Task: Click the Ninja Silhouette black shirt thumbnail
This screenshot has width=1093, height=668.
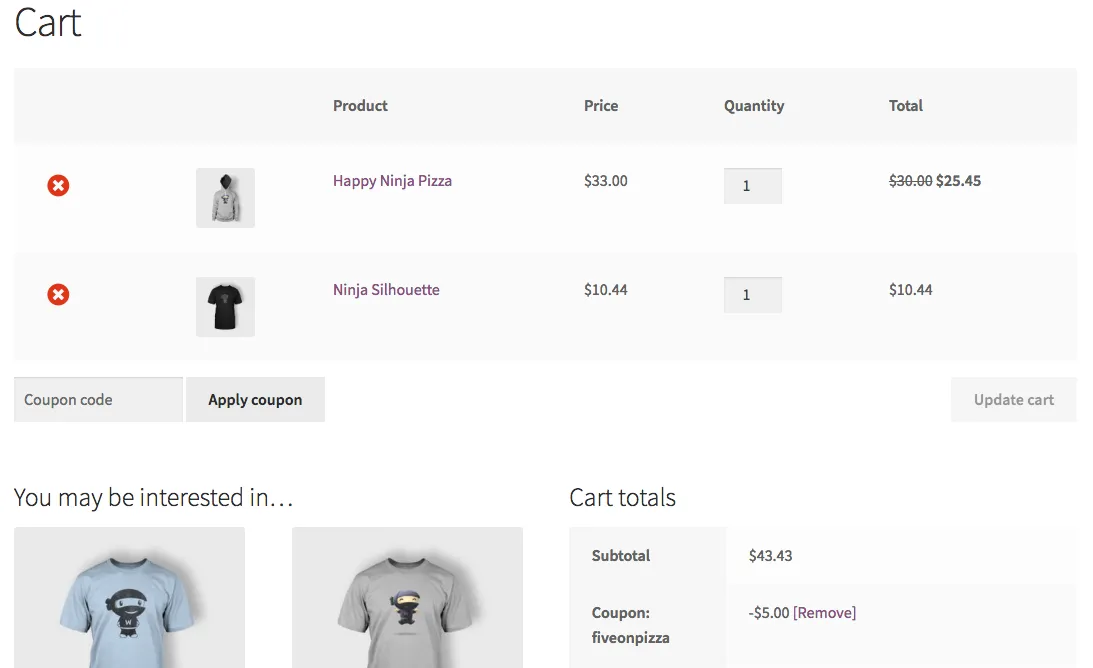Action: [x=225, y=306]
